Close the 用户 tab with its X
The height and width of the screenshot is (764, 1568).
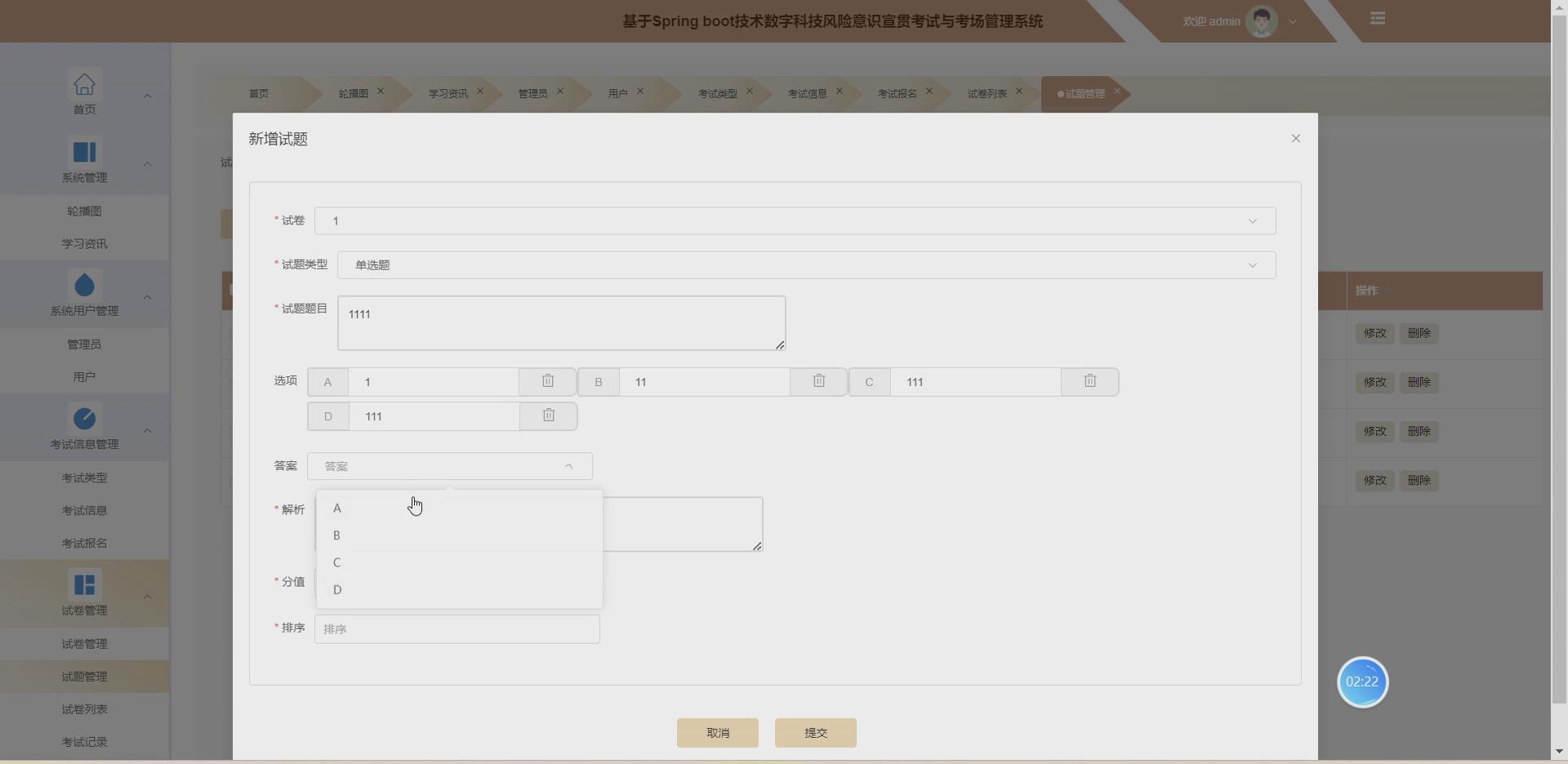[641, 91]
